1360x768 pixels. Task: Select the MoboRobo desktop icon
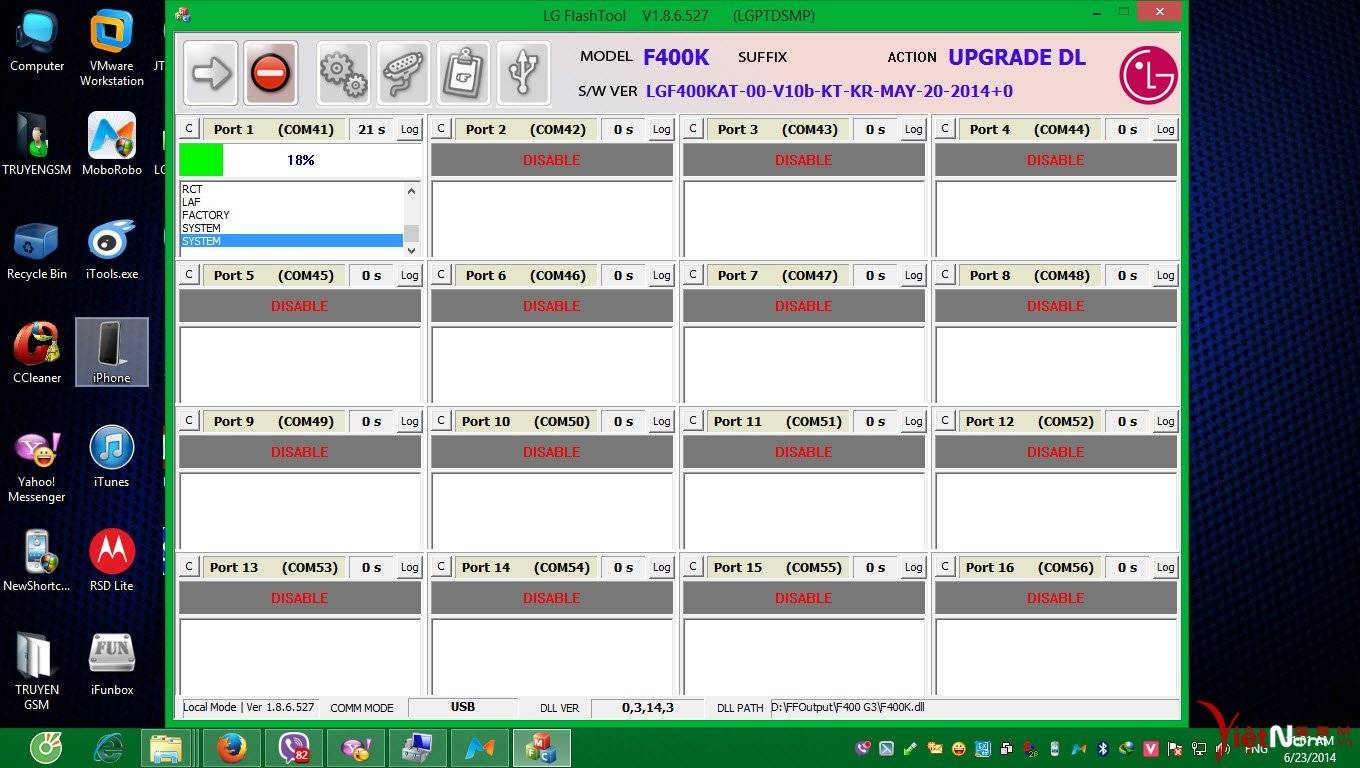(x=112, y=144)
